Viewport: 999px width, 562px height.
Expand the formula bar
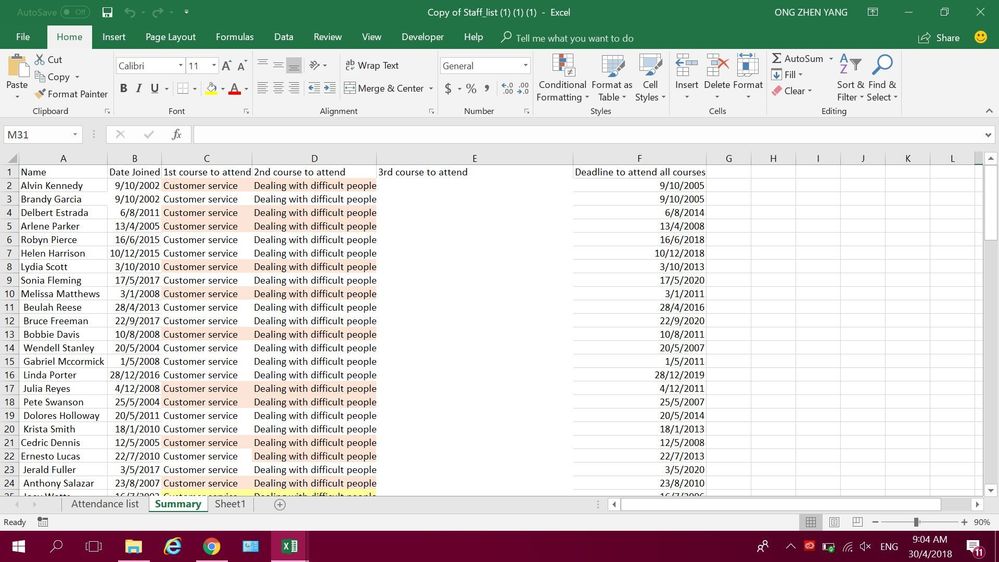(x=988, y=134)
